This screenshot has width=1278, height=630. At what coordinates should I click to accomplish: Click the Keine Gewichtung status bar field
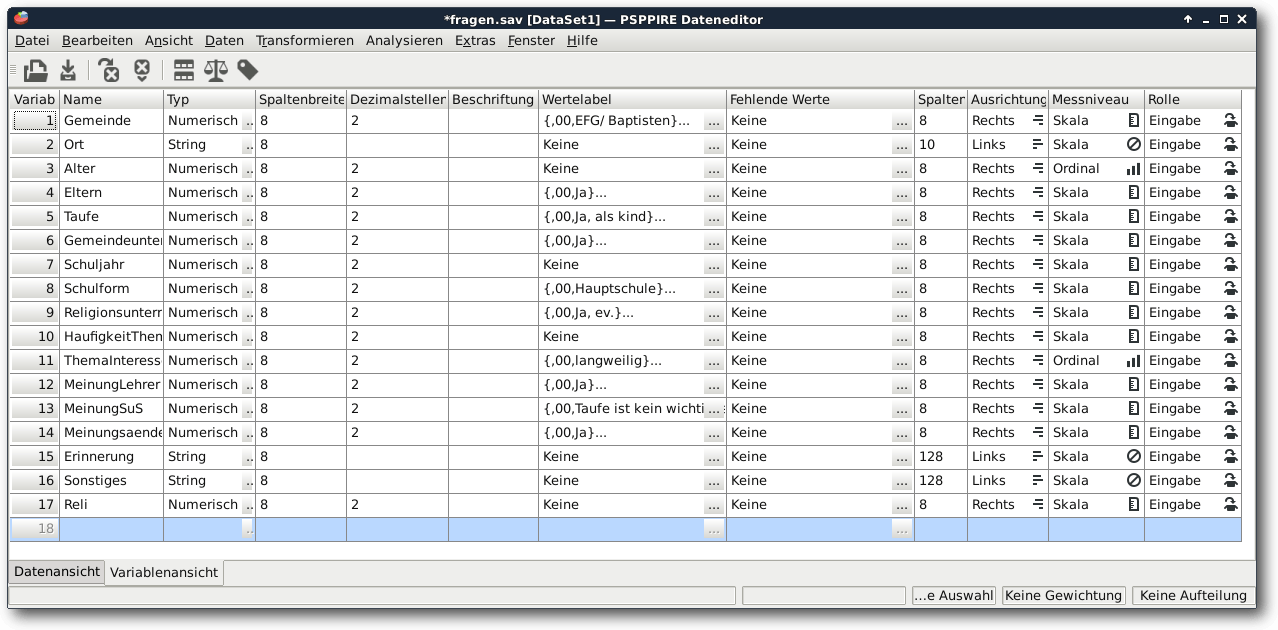pos(1063,595)
